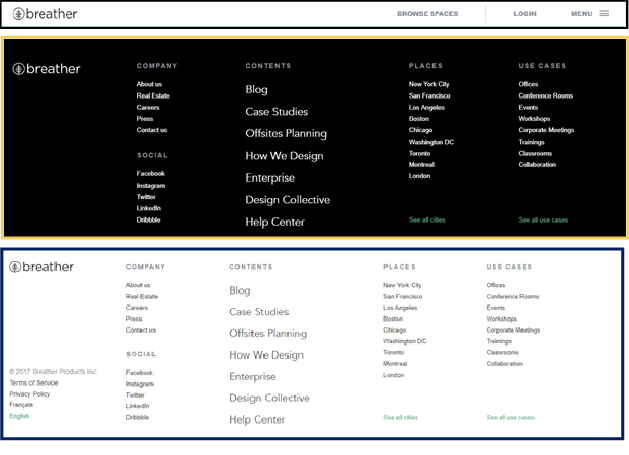Viewport: 629px width, 455px height.
Task: Select Case Studies in the white footer
Action: coord(259,312)
